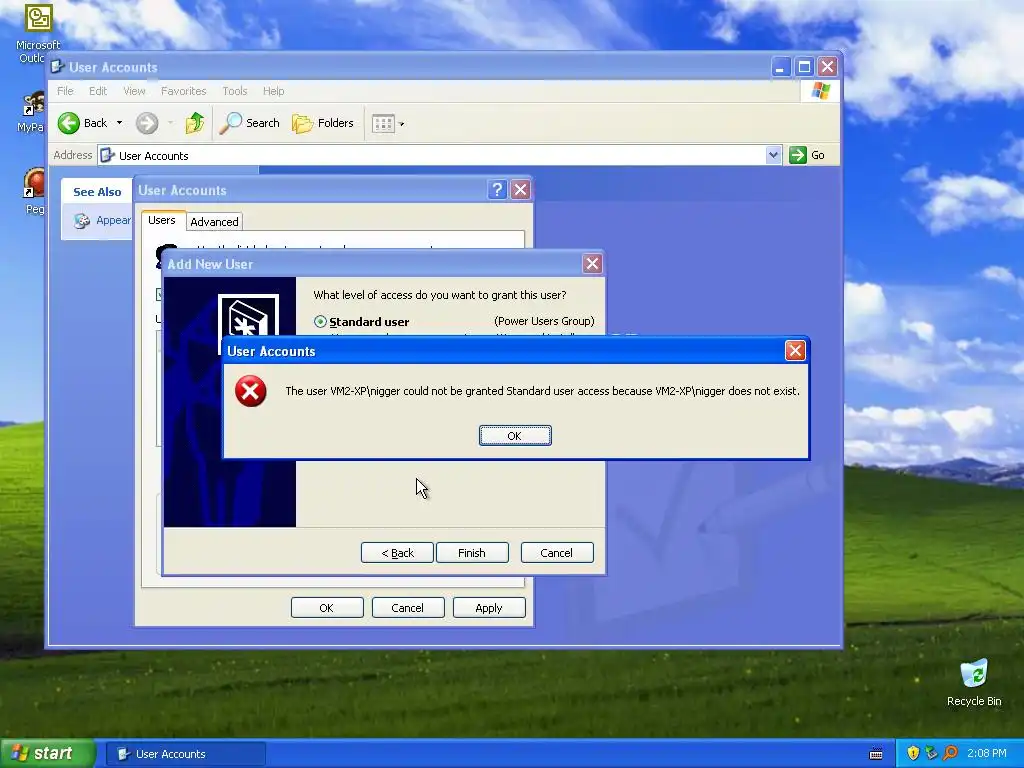Click the See Also panel header
This screenshot has height=768, width=1024.
97,191
